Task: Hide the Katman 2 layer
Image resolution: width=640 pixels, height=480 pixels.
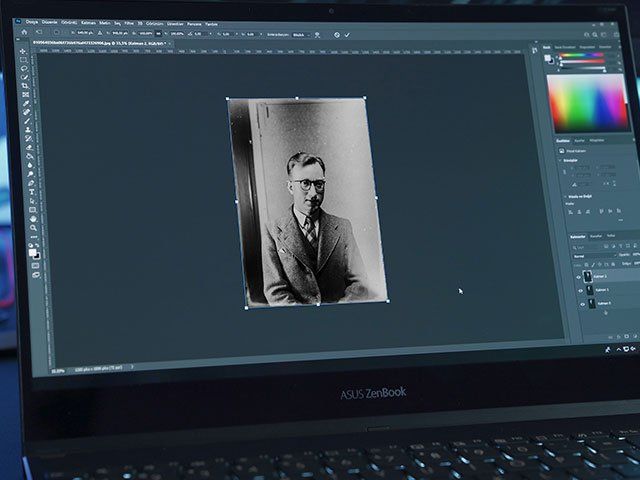Action: click(x=578, y=277)
